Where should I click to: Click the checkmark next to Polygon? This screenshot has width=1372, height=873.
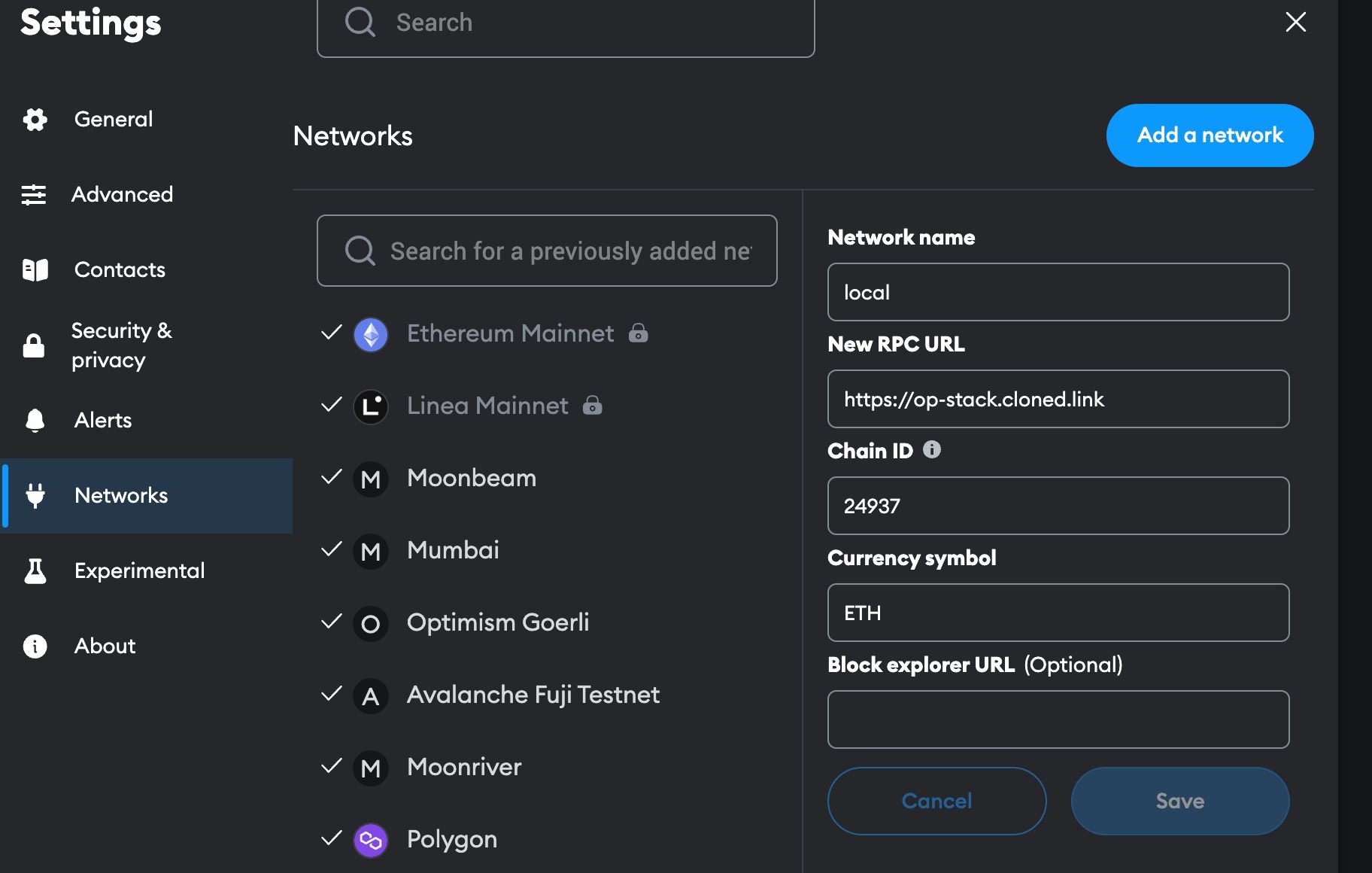point(332,838)
